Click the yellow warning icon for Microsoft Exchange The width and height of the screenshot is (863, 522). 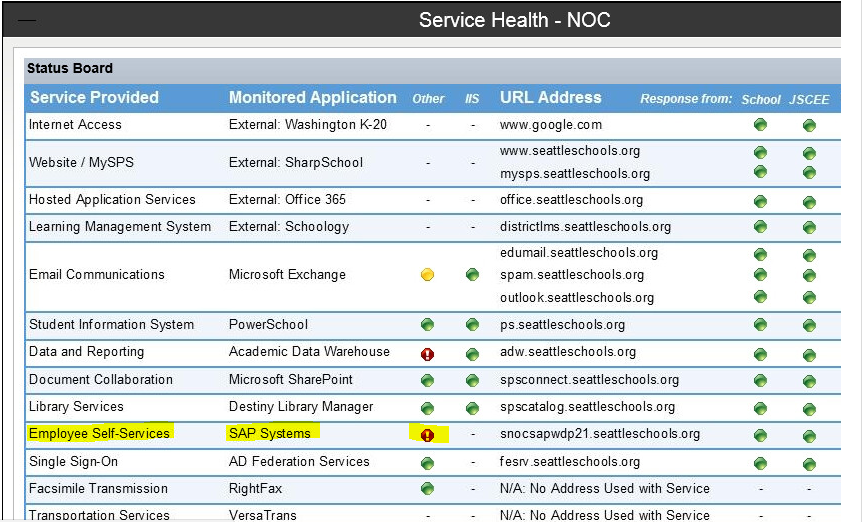(x=427, y=274)
